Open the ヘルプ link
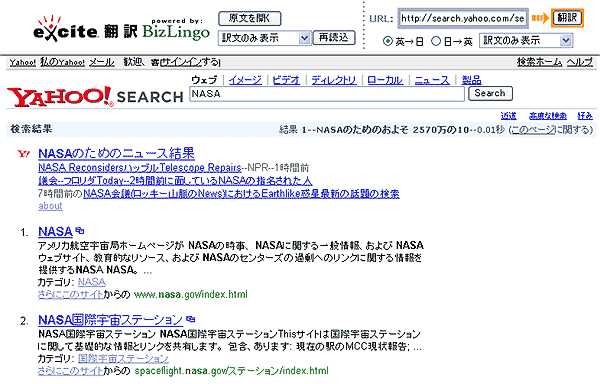The image size is (600, 384). 580,62
